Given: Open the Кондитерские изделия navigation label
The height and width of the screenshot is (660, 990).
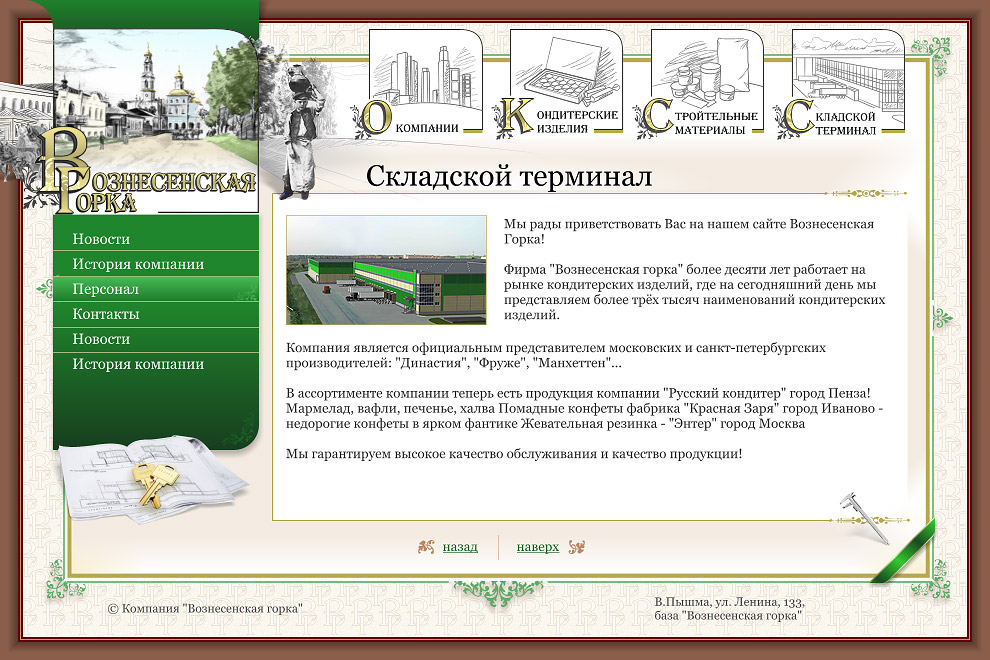Looking at the screenshot, I should point(577,122).
